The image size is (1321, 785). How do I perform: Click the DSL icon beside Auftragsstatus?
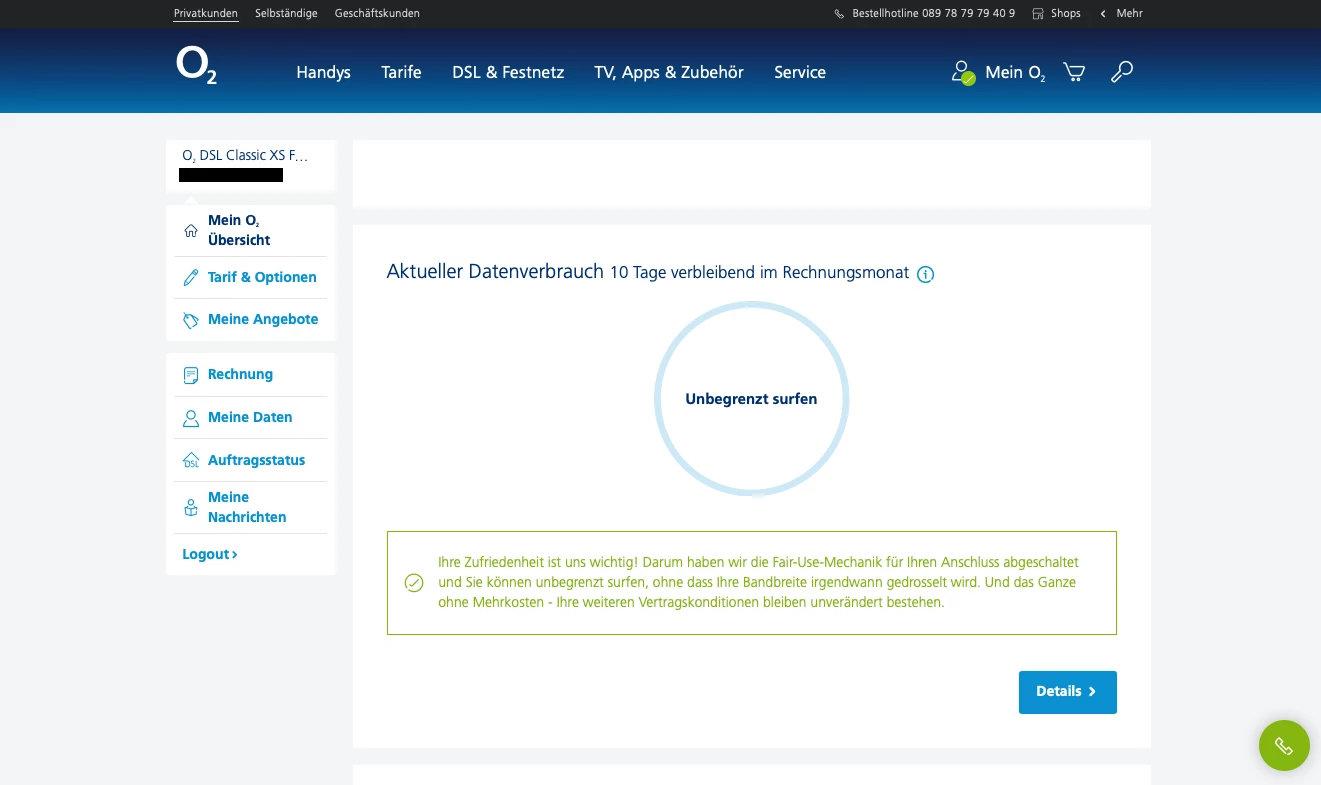coord(191,461)
